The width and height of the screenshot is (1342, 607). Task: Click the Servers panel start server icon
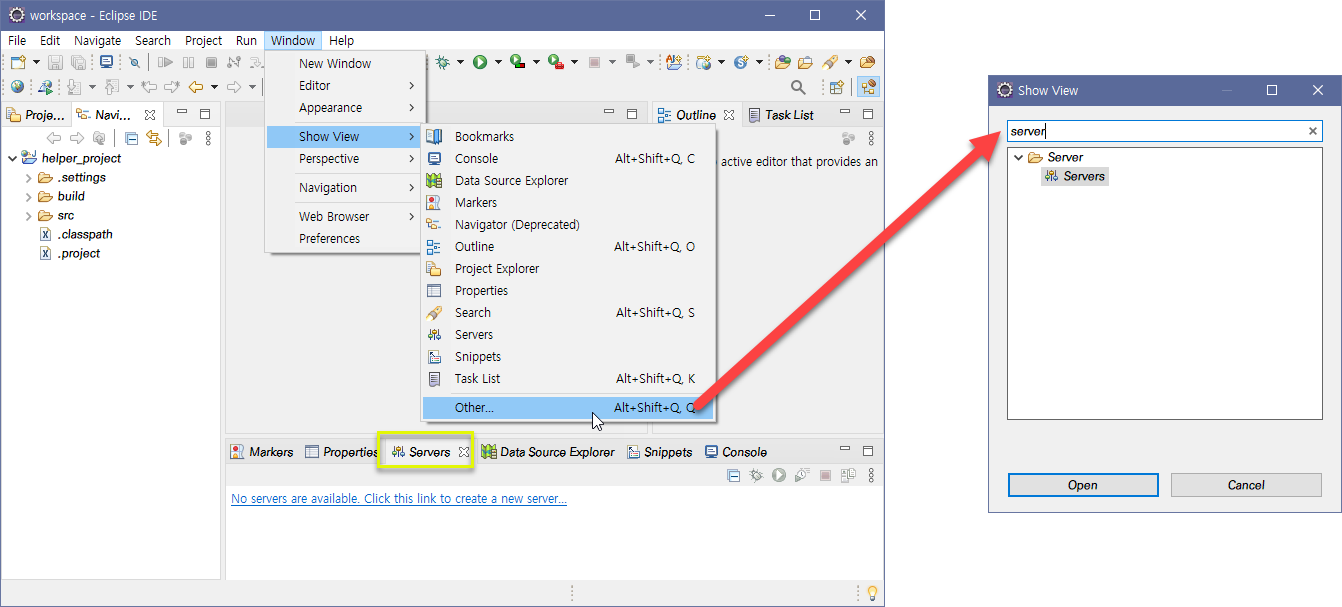coord(779,475)
